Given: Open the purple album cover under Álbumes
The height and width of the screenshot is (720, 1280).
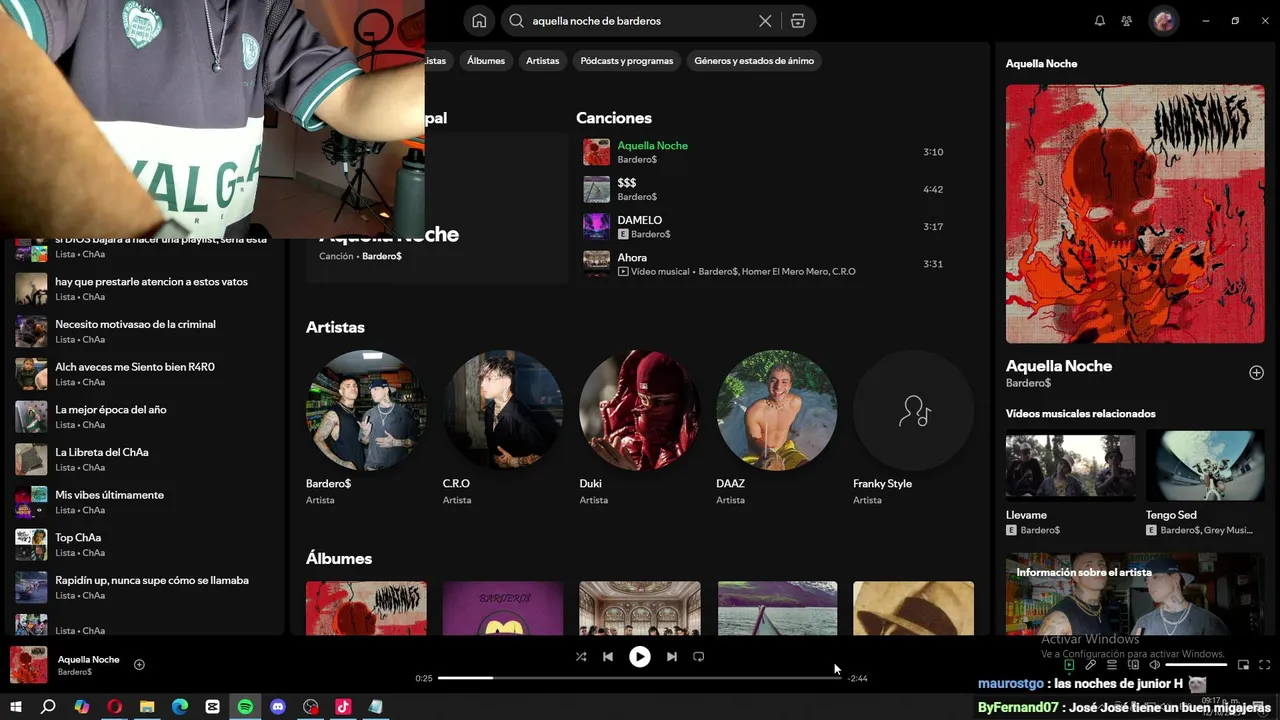Looking at the screenshot, I should (x=503, y=608).
